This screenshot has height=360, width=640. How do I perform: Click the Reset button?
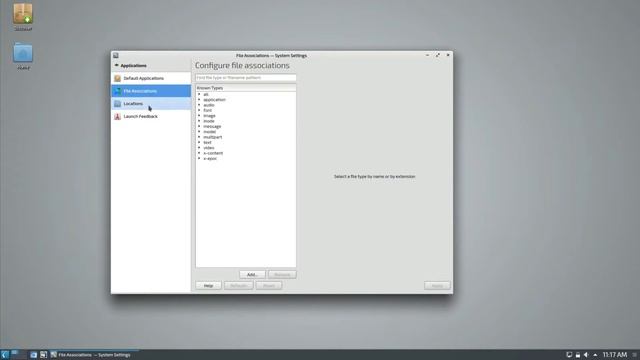(269, 286)
